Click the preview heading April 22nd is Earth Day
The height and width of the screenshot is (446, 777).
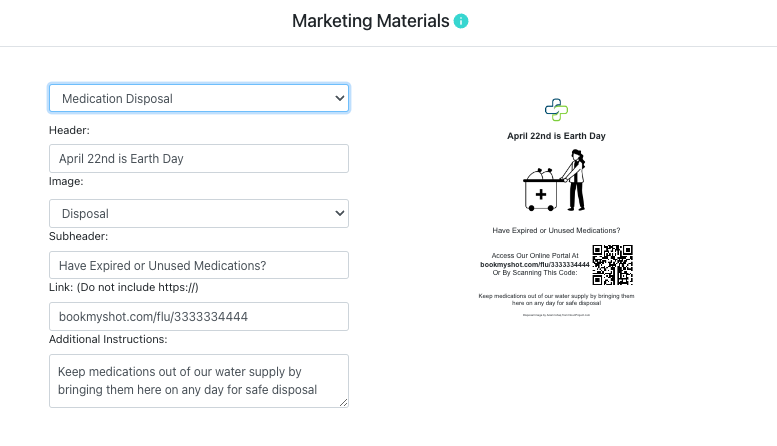coord(556,136)
